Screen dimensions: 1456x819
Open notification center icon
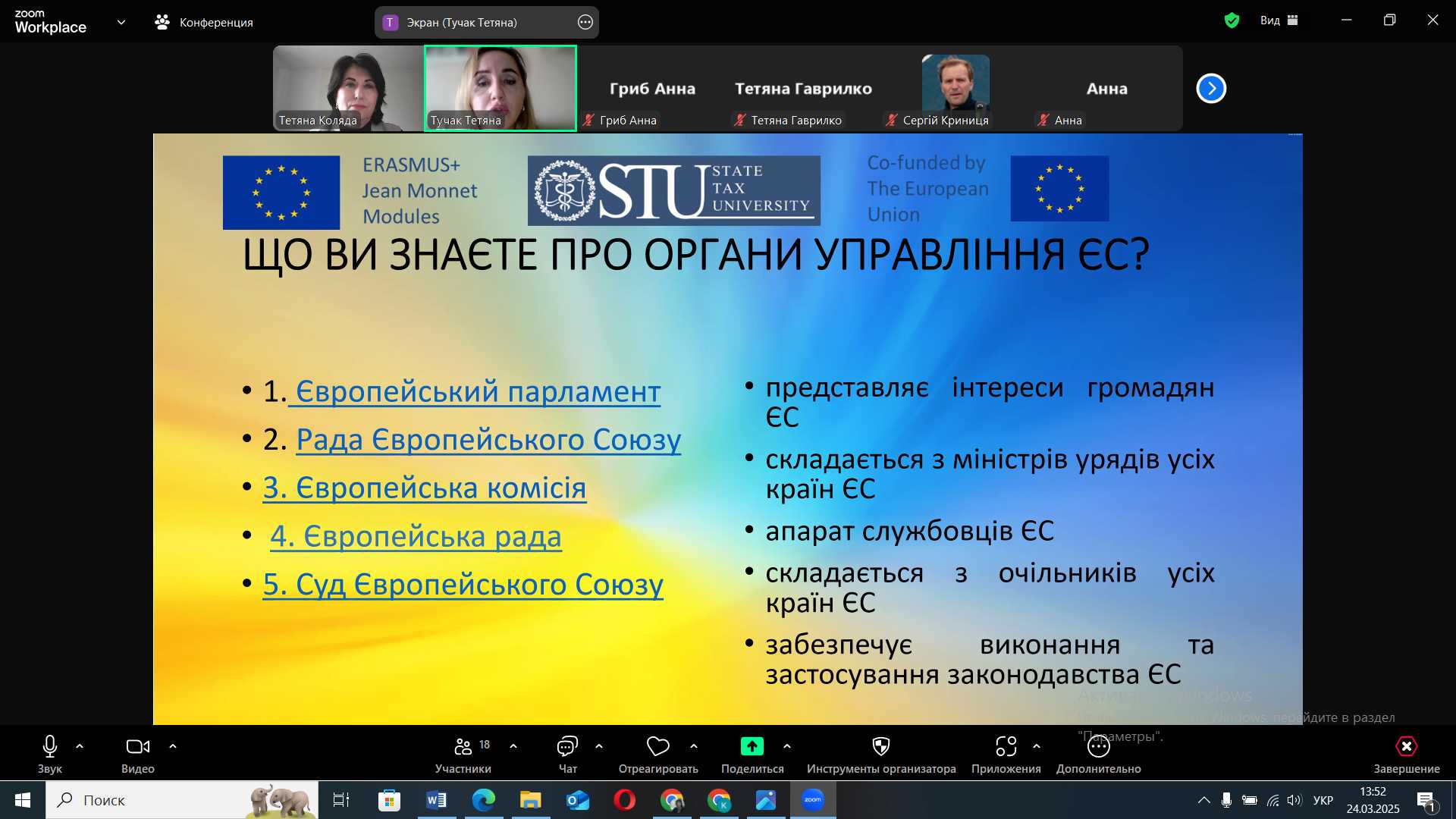click(x=1426, y=801)
